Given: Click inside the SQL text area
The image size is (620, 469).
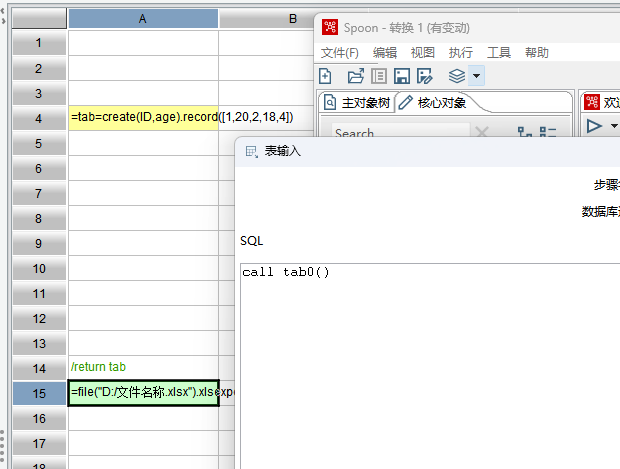Looking at the screenshot, I should [x=430, y=360].
